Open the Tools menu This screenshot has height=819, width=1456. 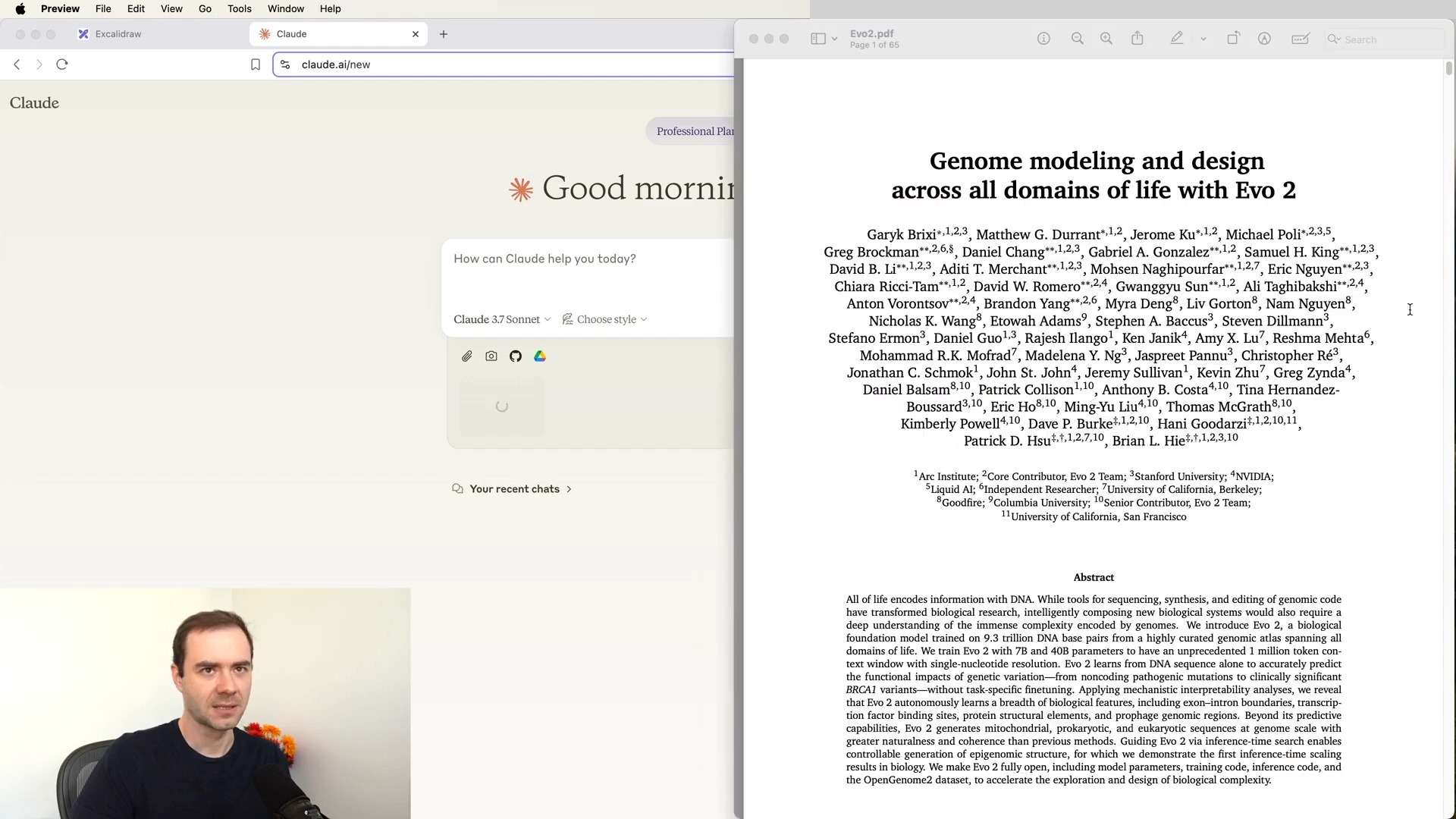[239, 9]
